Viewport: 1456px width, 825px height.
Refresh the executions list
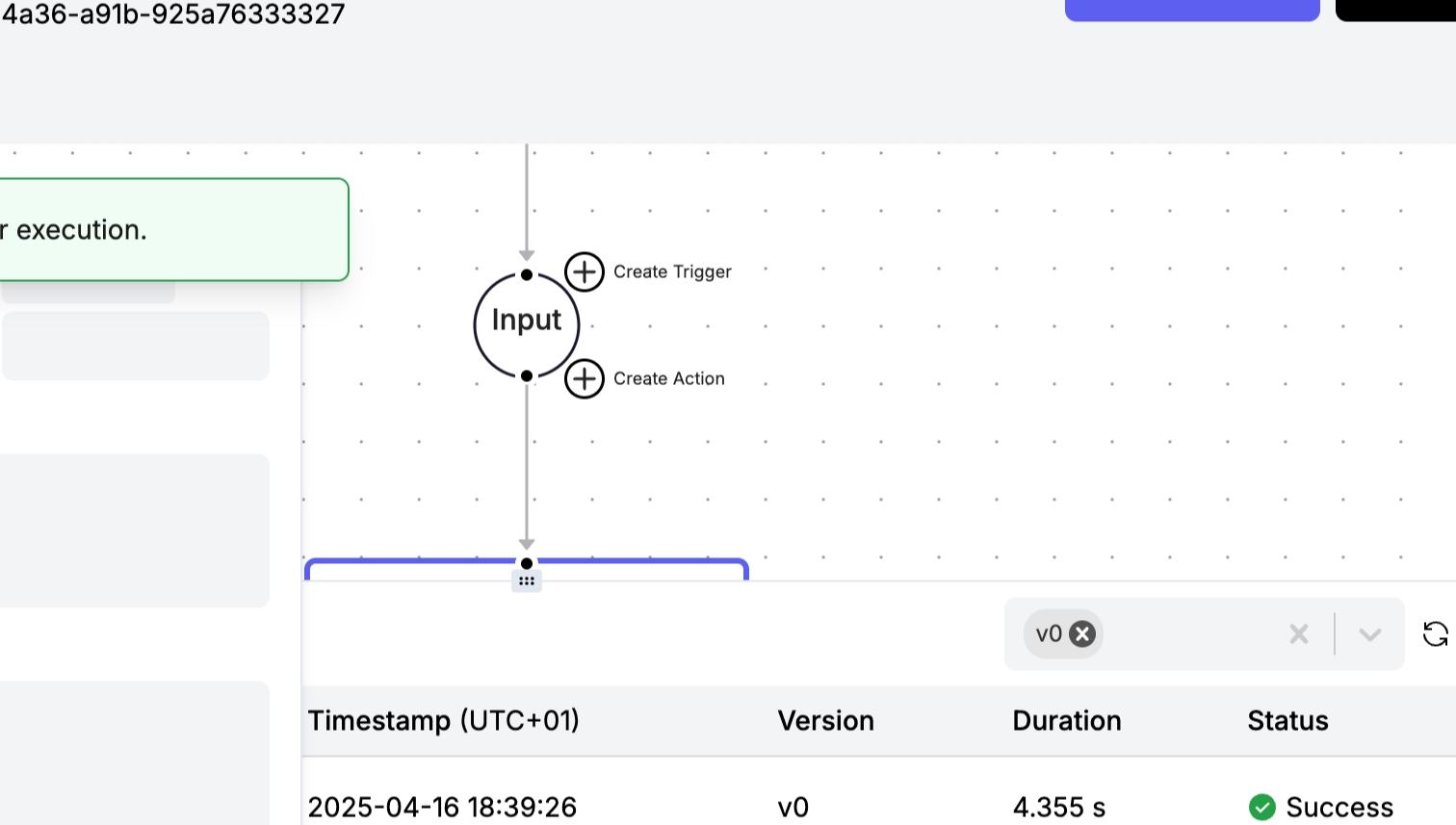click(1435, 633)
